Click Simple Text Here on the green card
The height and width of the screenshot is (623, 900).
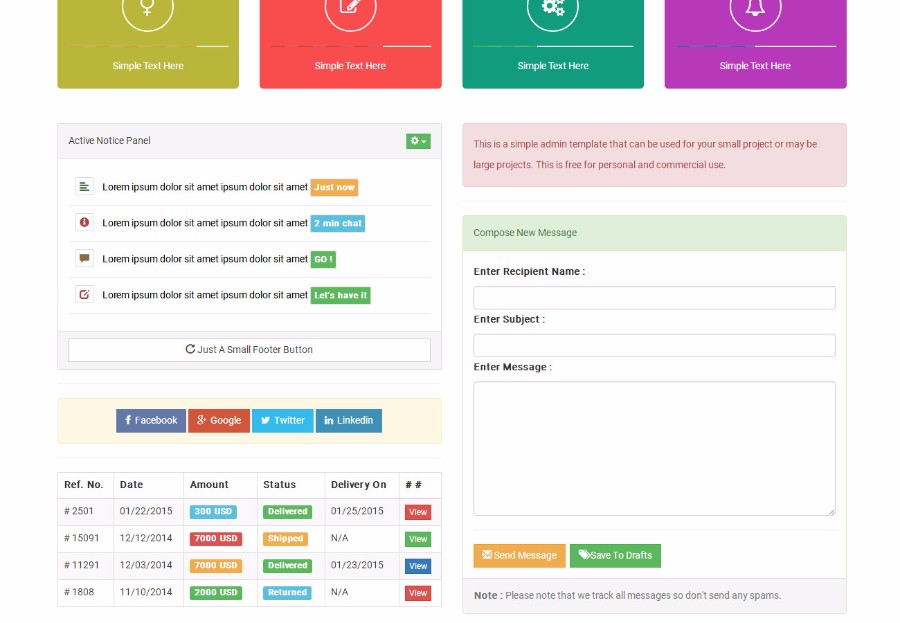tap(553, 66)
